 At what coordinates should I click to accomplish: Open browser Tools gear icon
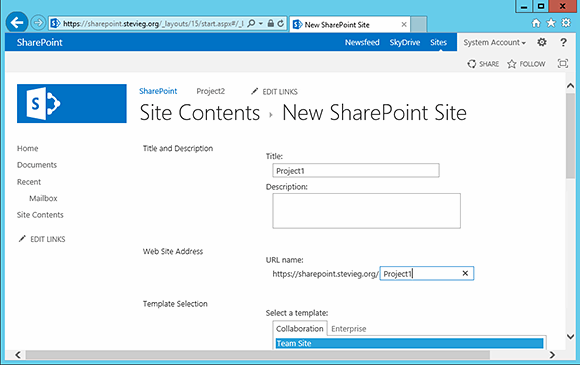click(x=566, y=23)
